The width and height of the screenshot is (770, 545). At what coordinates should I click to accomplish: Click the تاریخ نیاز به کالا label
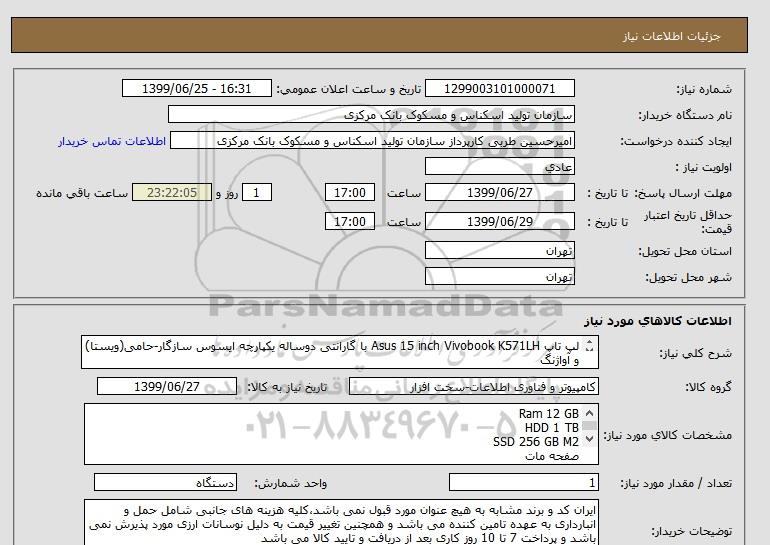(287, 387)
